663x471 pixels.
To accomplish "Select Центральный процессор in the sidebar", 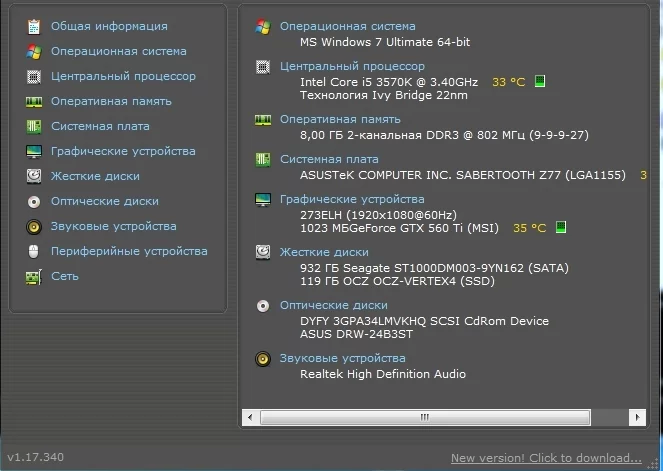I will point(123,77).
